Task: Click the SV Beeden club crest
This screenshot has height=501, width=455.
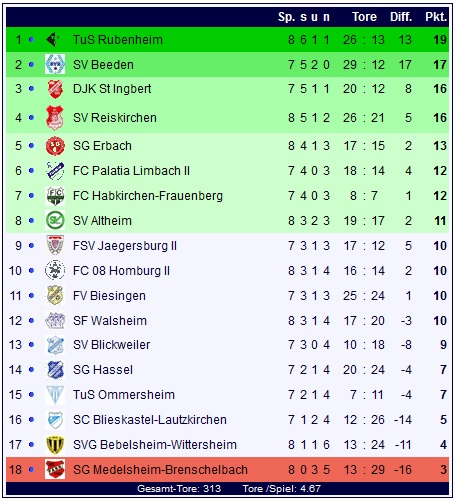Action: [x=55, y=64]
